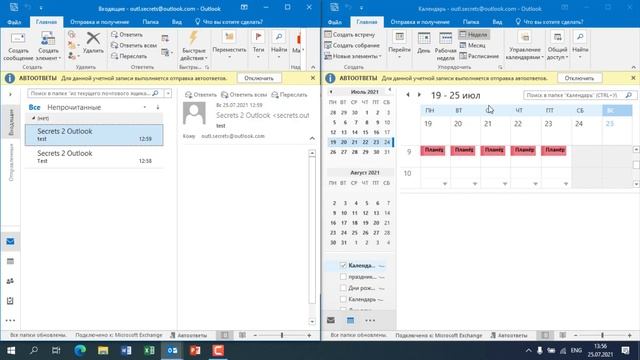Click Reply in Mail ribbon

point(127,35)
